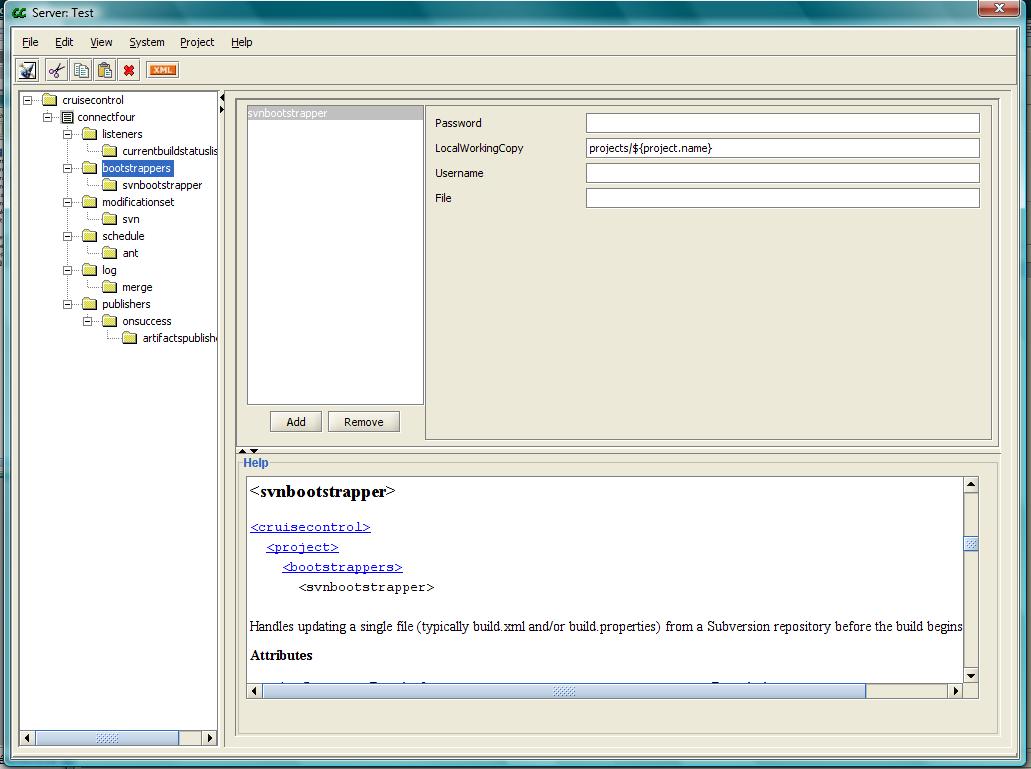The width and height of the screenshot is (1031, 769).
Task: Click the first toolbar icon left of Cut
Action: [28, 70]
